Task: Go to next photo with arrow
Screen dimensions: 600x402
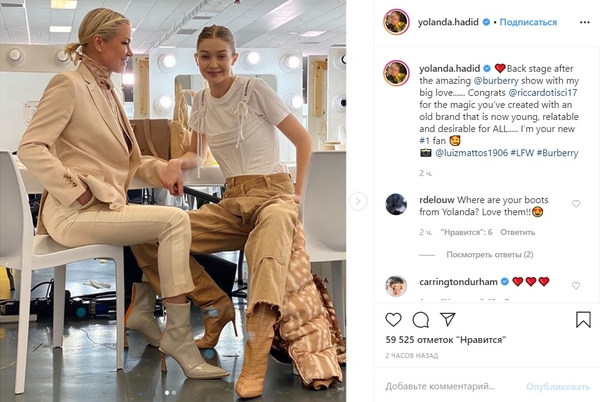Action: [358, 201]
